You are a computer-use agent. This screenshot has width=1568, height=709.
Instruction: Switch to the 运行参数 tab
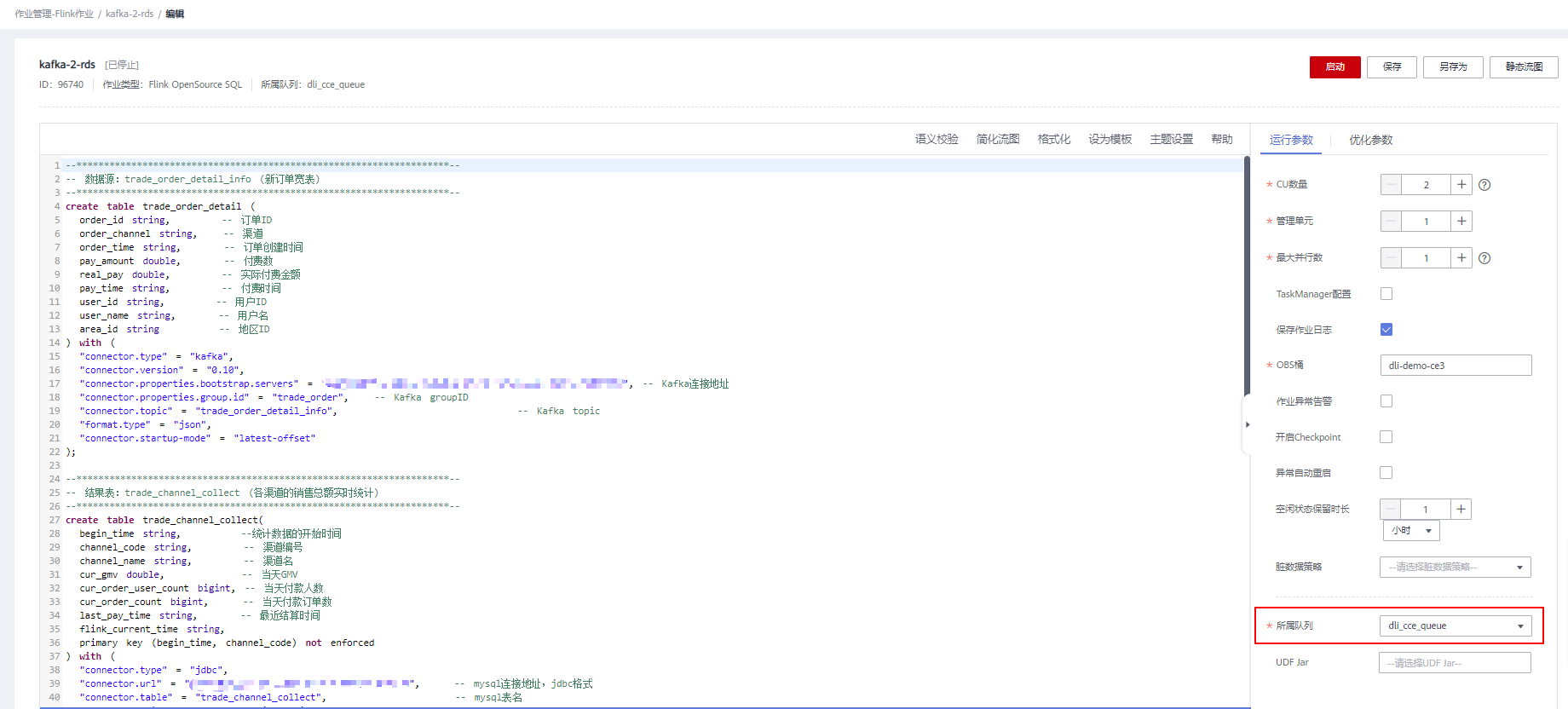pos(1291,140)
